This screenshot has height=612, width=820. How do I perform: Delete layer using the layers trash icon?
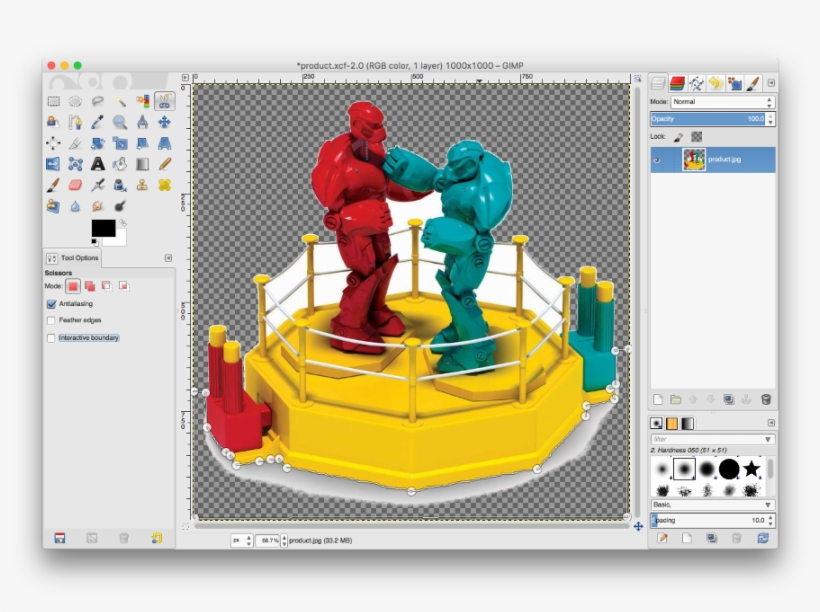point(766,399)
